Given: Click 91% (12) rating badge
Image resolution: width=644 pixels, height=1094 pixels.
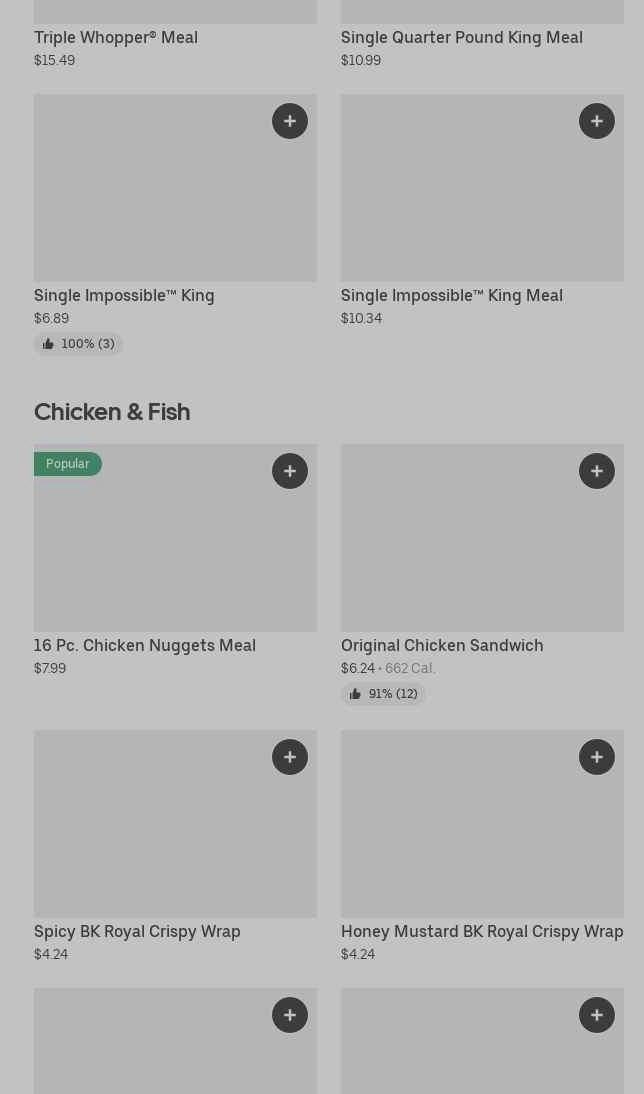Looking at the screenshot, I should 384,694.
